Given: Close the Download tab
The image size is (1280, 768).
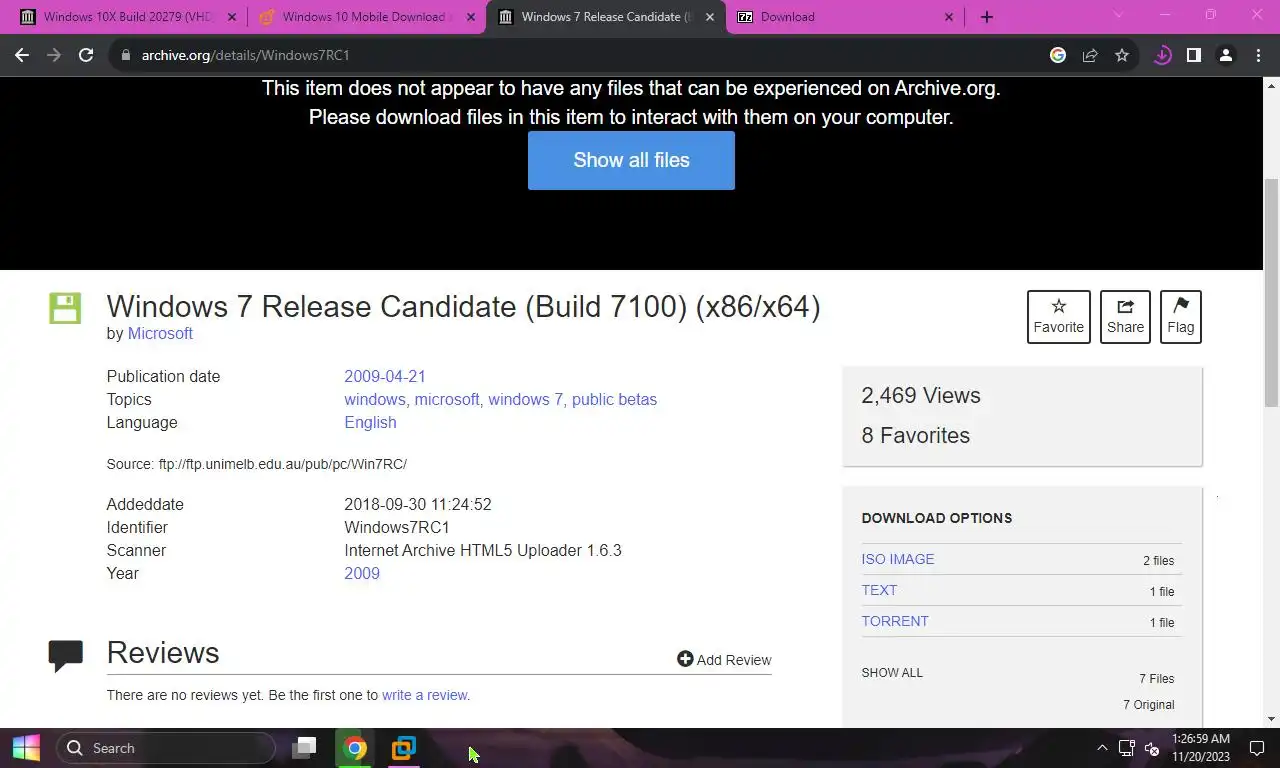Looking at the screenshot, I should pos(949,17).
